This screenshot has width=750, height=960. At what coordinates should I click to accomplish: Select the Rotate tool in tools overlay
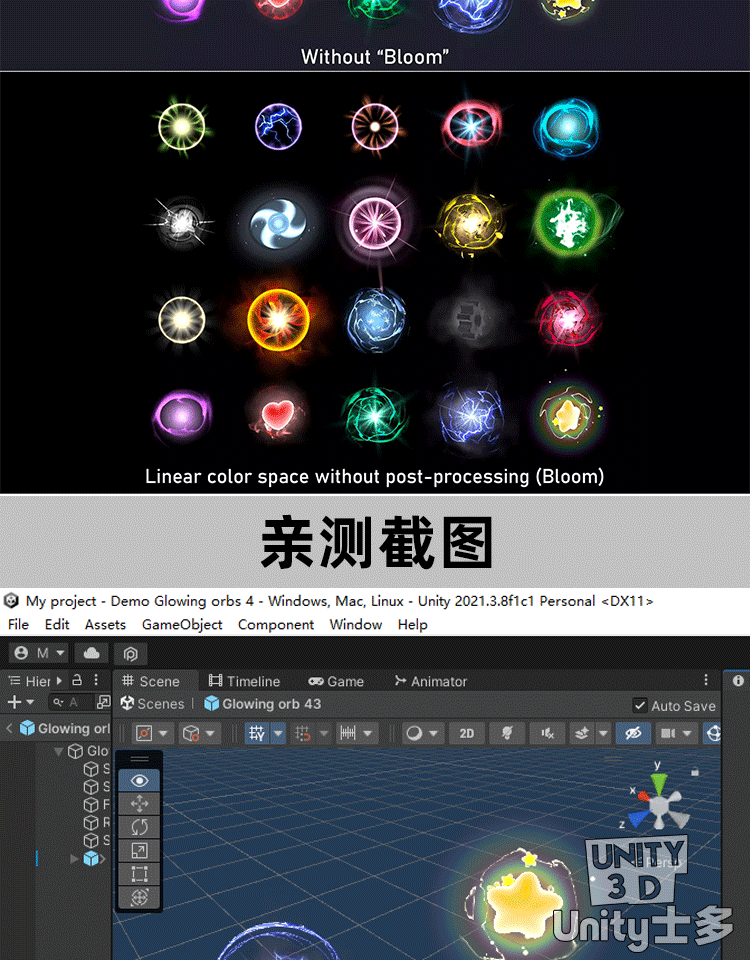click(x=139, y=827)
